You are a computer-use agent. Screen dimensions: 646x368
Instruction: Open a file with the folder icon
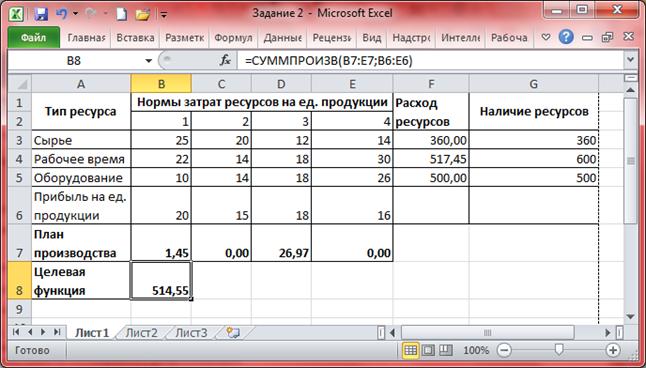point(143,15)
